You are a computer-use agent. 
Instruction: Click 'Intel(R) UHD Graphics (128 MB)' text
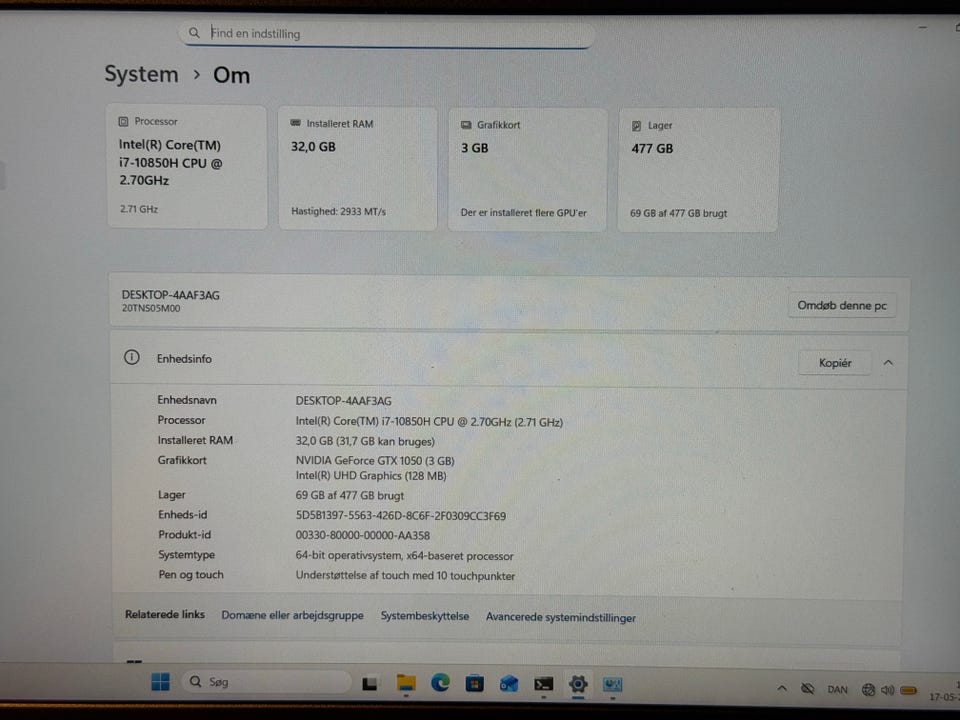point(371,476)
